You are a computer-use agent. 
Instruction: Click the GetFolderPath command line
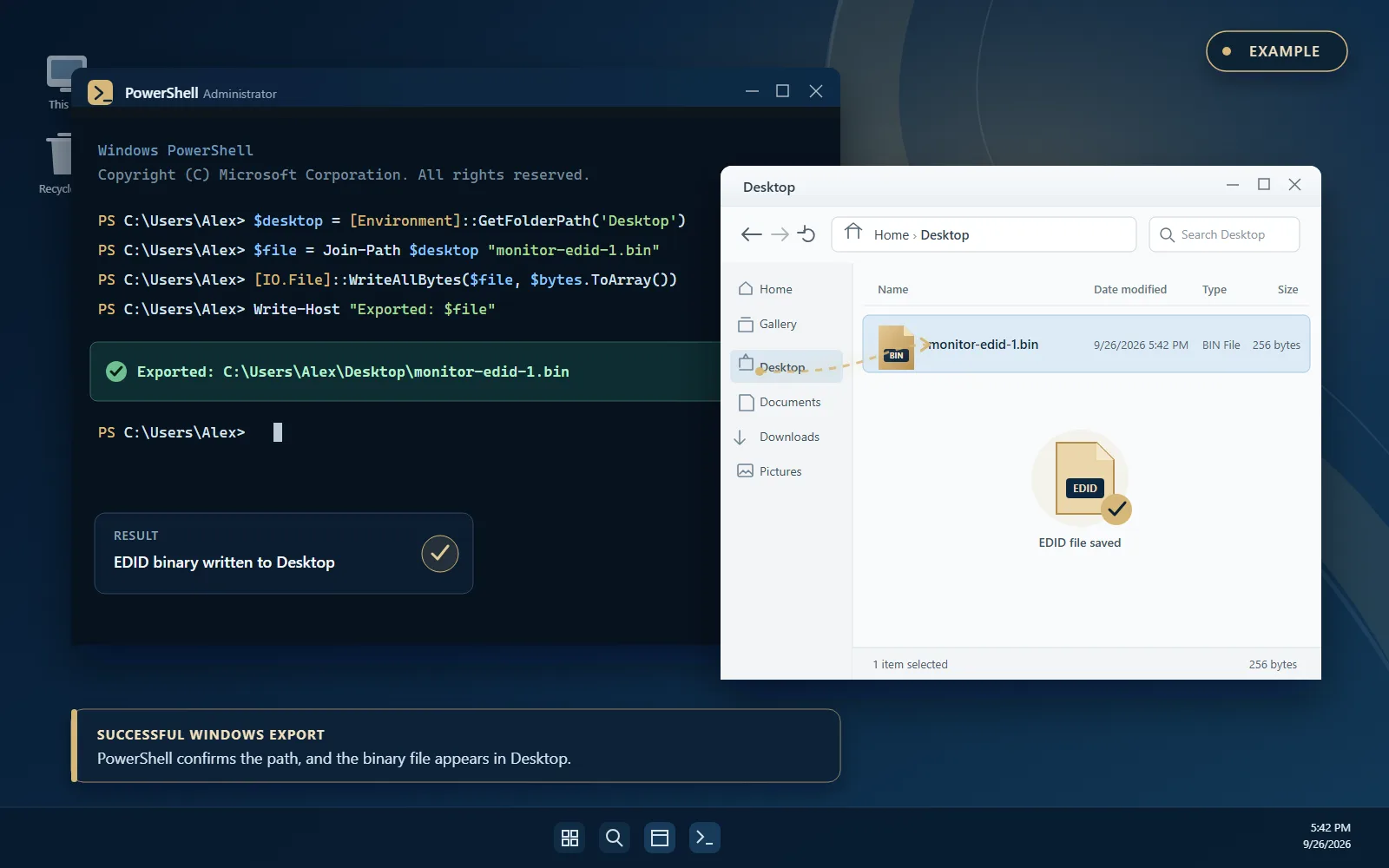coord(392,220)
